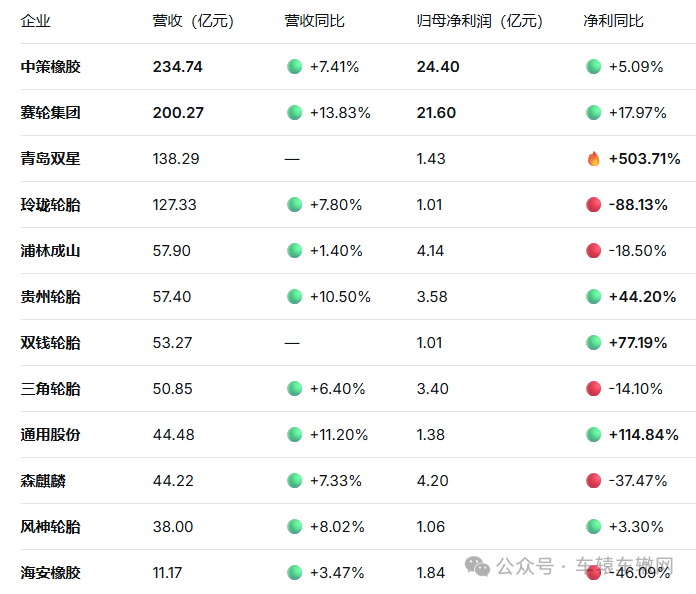Click the revenue growth value +1.40%
The image size is (696, 594).
pos(336,251)
